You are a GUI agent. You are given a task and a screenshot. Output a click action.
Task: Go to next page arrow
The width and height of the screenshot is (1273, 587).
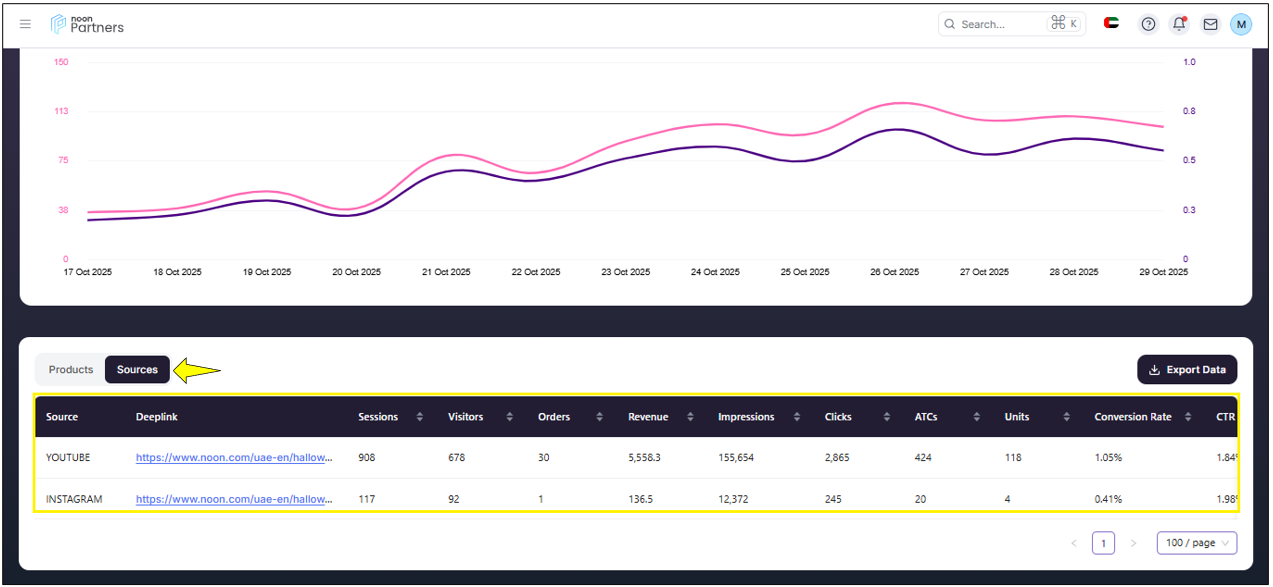point(1133,543)
